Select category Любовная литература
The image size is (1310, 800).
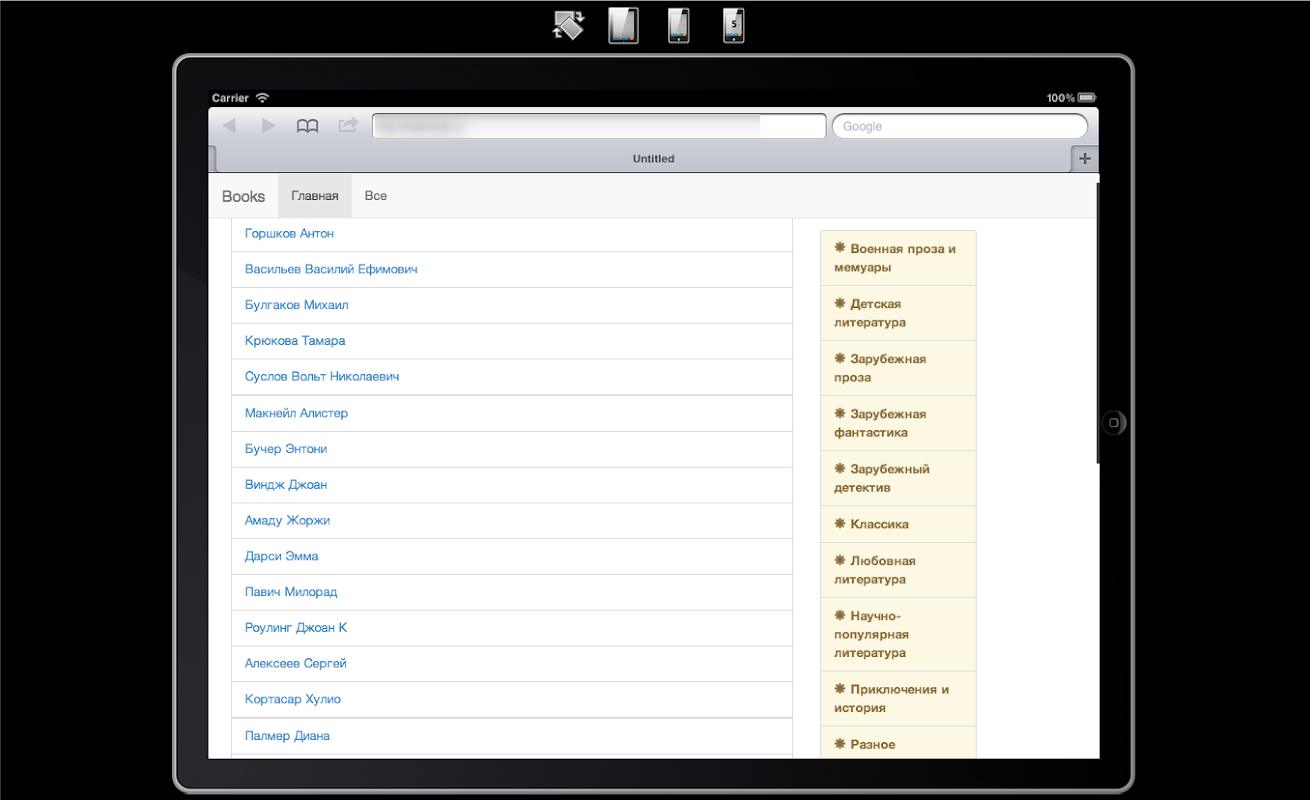point(898,570)
